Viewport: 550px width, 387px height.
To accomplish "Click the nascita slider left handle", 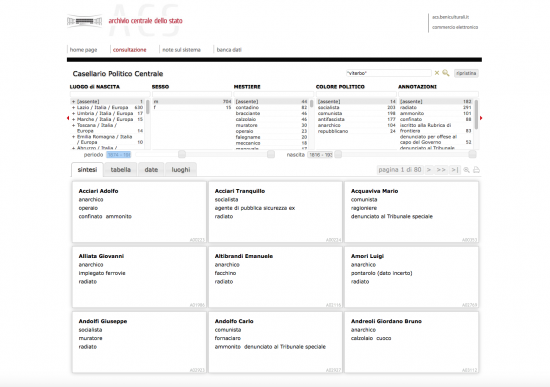I will click(x=338, y=154).
